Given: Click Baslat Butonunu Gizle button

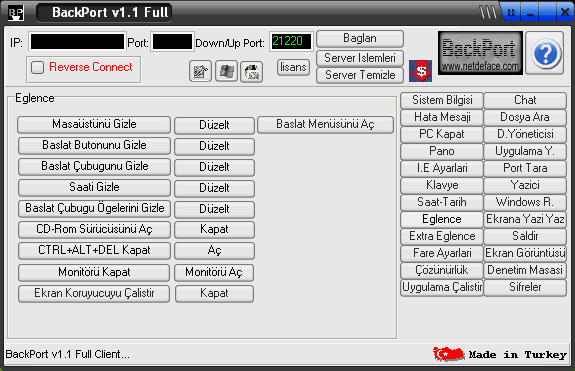Looking at the screenshot, I should point(94,146).
